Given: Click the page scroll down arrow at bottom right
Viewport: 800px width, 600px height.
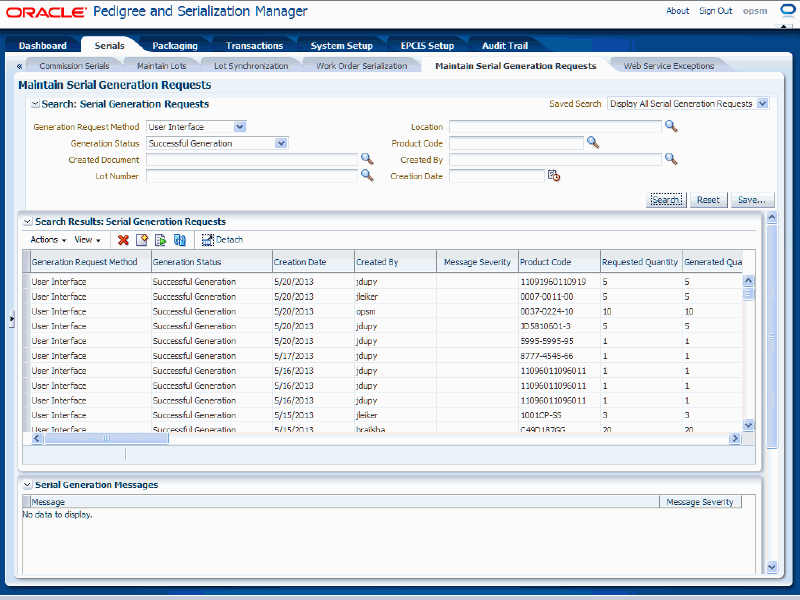Looking at the screenshot, I should [x=772, y=567].
